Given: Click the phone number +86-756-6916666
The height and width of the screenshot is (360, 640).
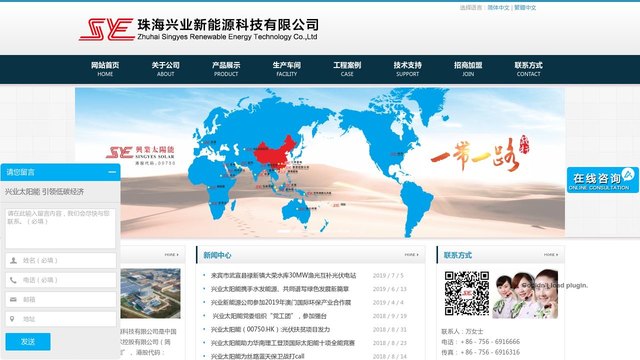Looking at the screenshot, I should (x=490, y=342).
